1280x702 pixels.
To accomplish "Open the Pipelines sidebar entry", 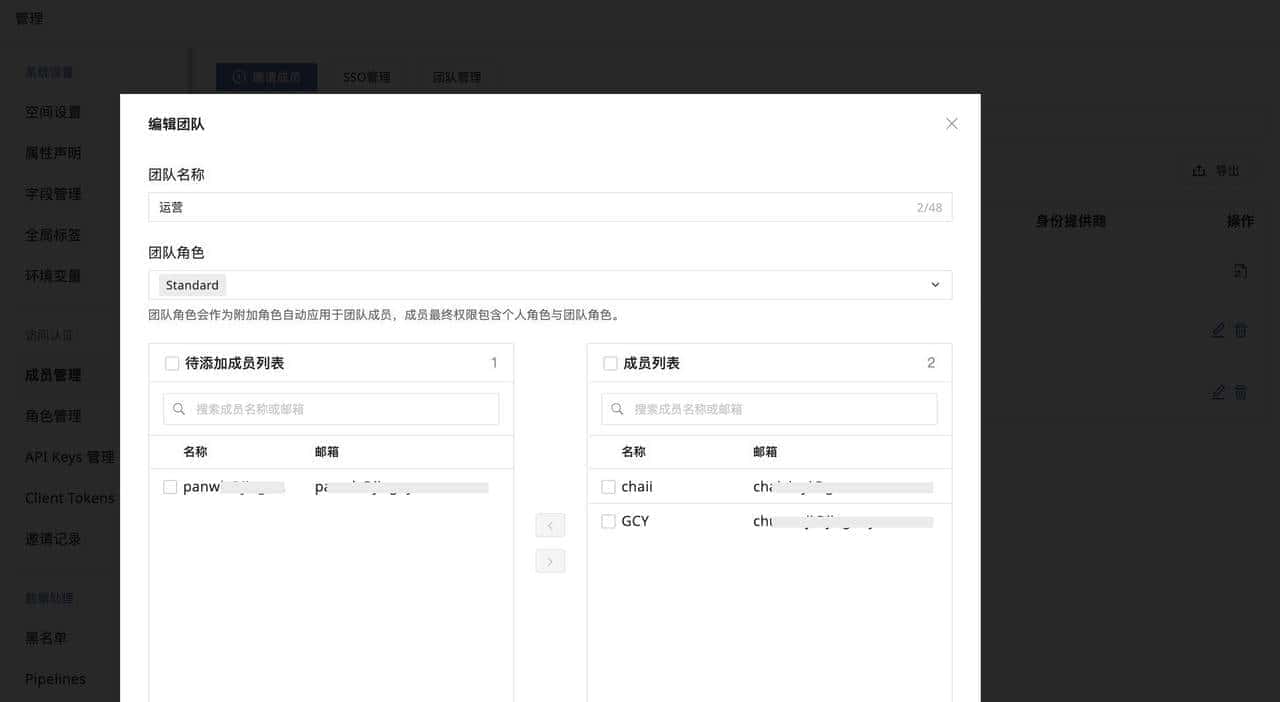I will [x=54, y=678].
